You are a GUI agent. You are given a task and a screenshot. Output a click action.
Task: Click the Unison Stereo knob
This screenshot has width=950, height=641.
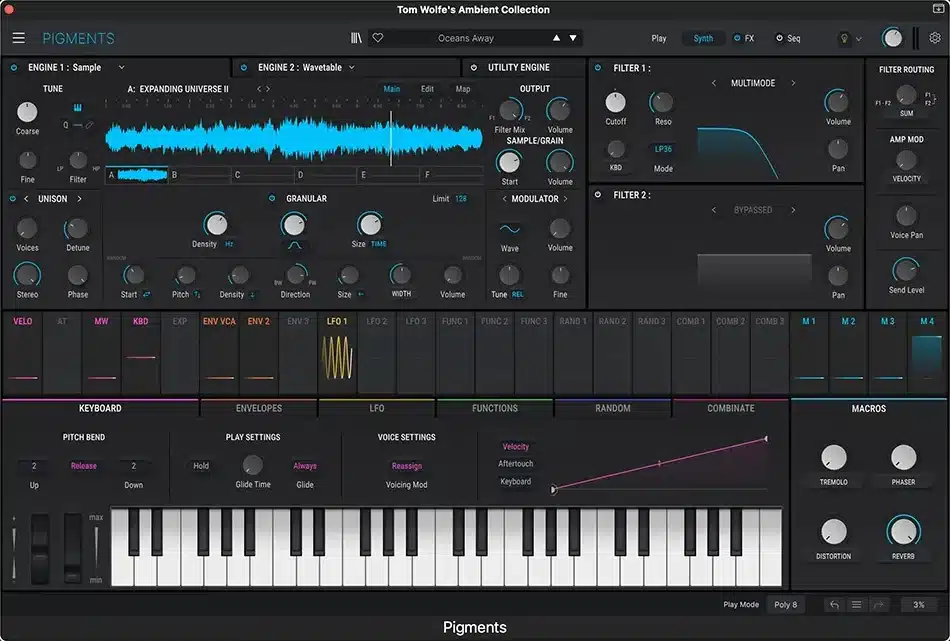click(27, 275)
